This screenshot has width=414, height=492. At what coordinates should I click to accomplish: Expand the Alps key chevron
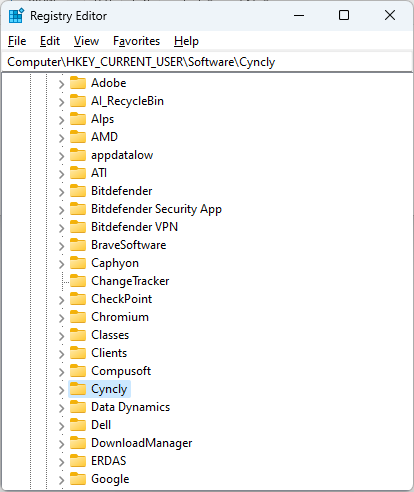click(x=61, y=120)
